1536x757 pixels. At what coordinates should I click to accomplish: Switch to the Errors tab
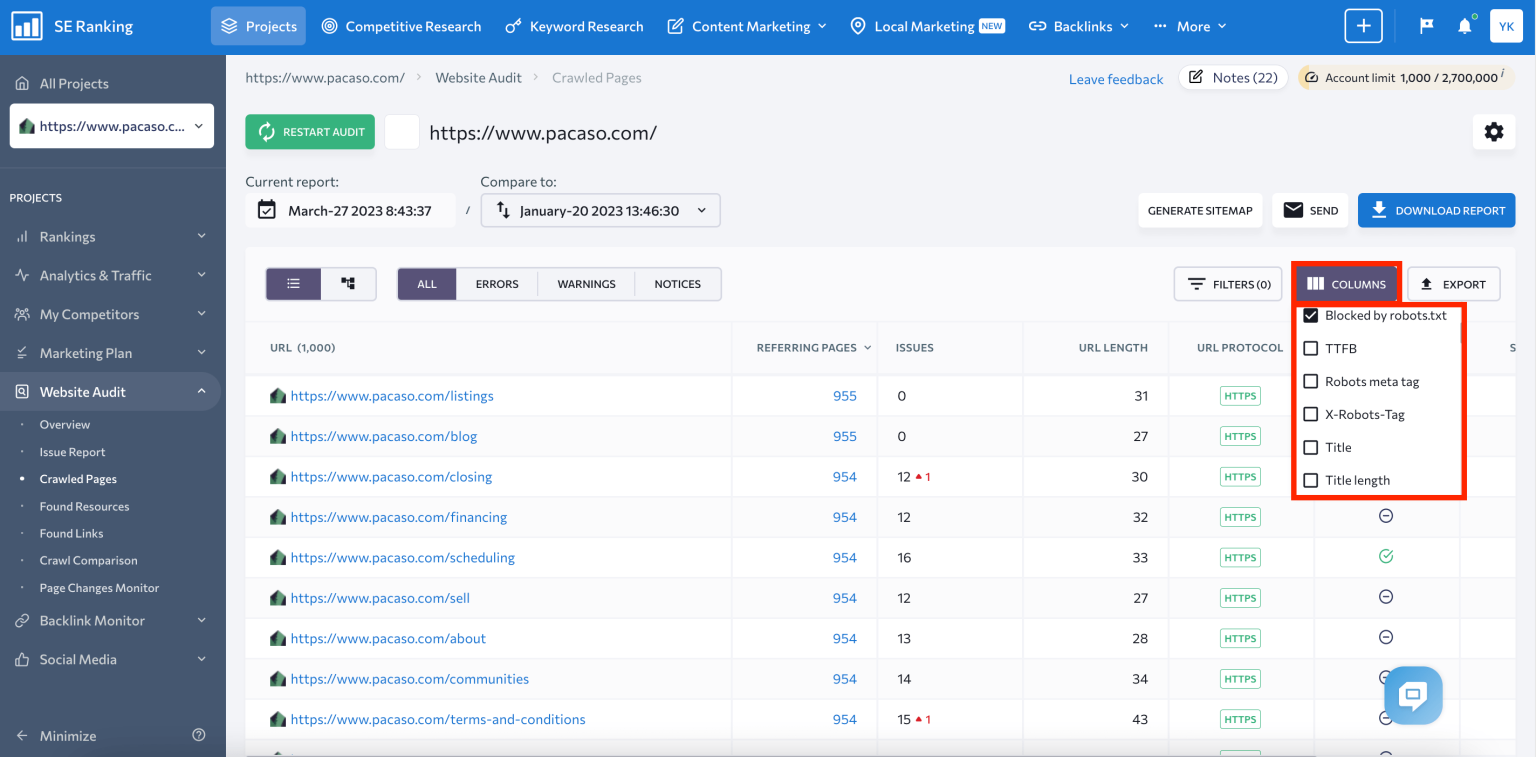(x=496, y=283)
